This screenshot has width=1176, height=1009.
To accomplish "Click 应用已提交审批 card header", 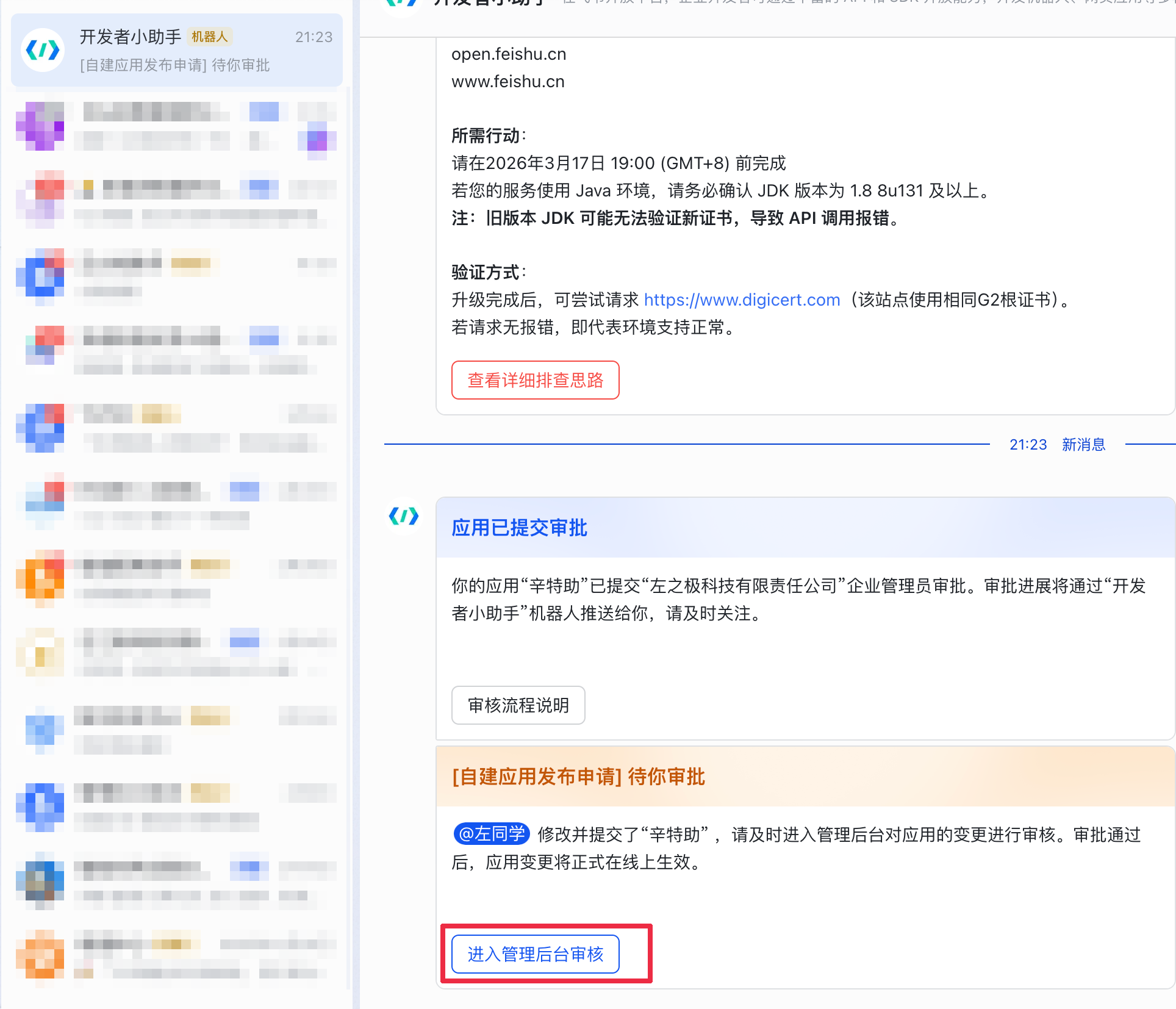I will coord(519,528).
